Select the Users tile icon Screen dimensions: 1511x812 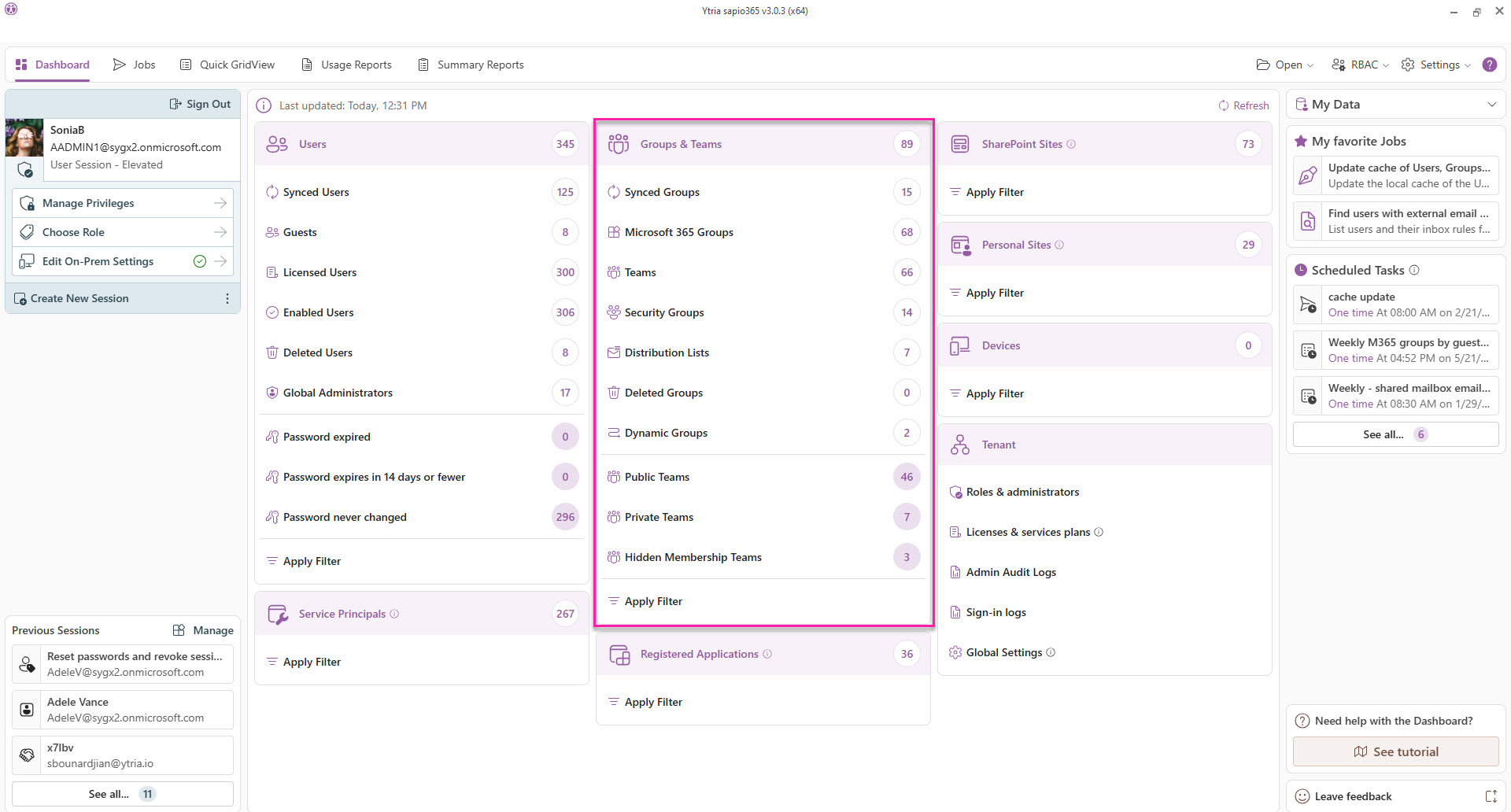(x=276, y=143)
